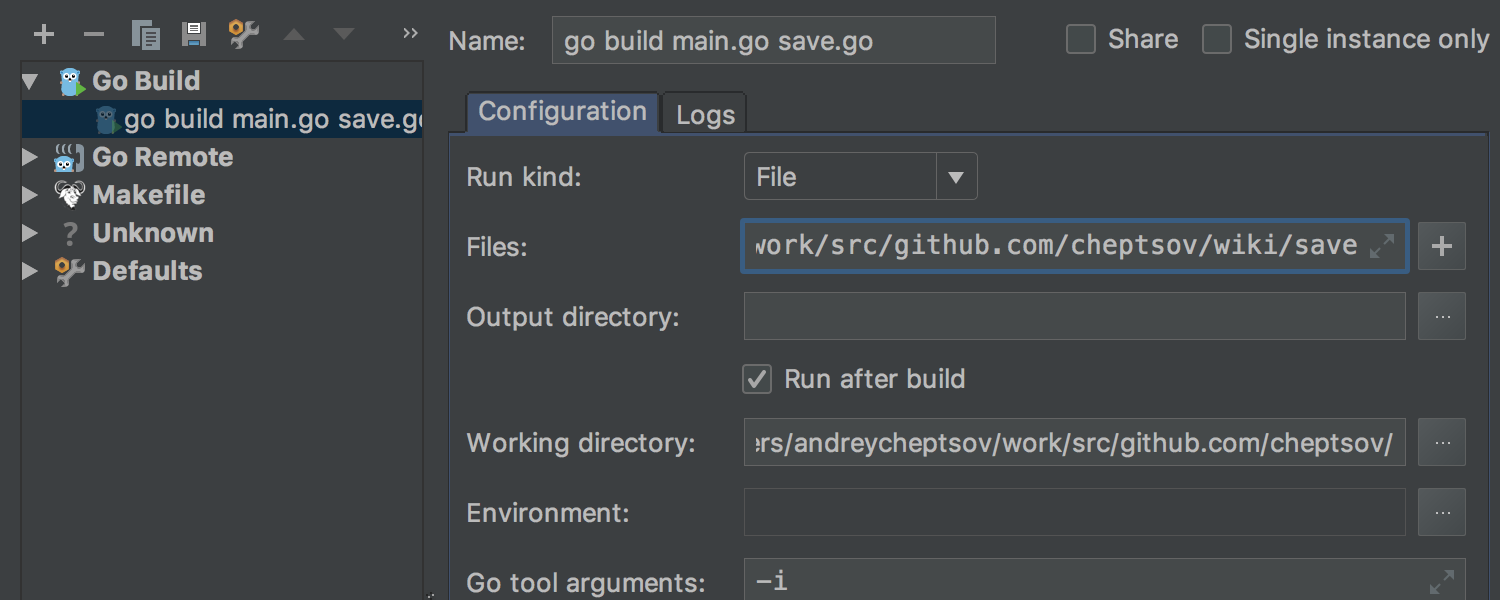The image size is (1500, 600).
Task: Switch to the Configuration tab
Action: [x=562, y=112]
